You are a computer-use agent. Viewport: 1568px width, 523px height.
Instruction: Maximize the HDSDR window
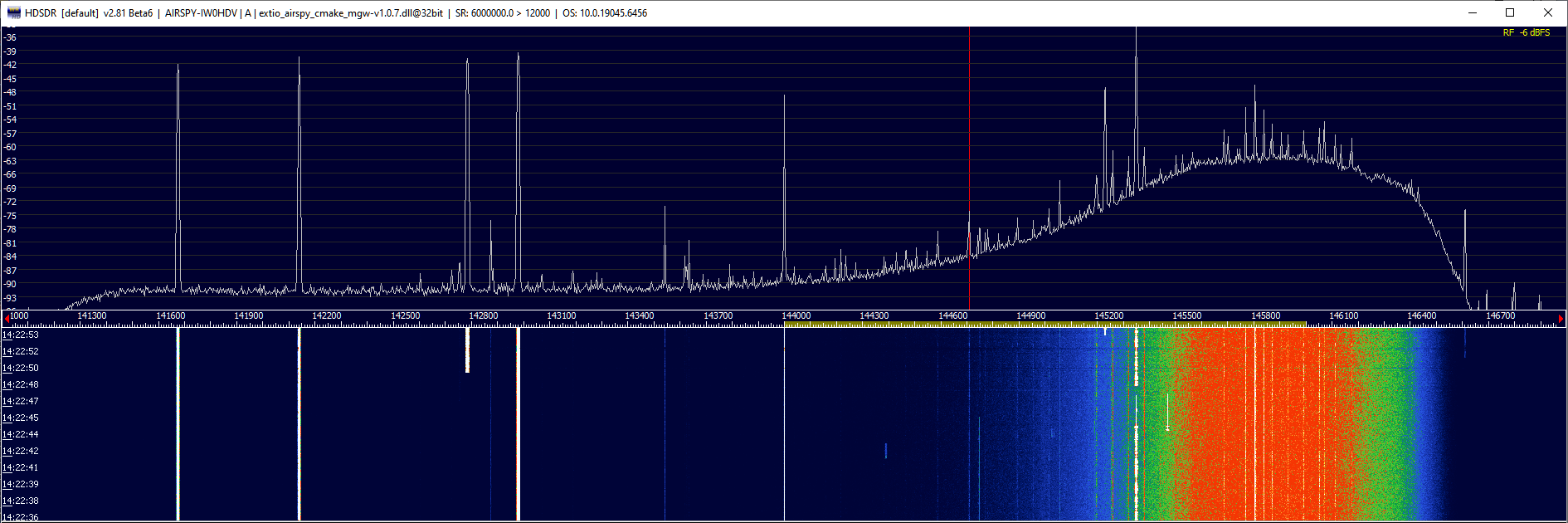pos(1510,12)
